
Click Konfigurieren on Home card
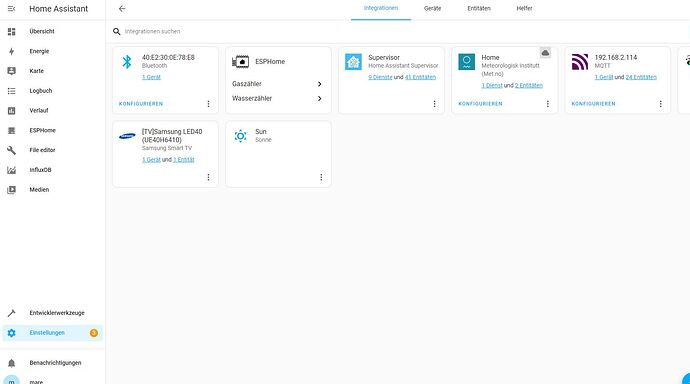tap(480, 104)
